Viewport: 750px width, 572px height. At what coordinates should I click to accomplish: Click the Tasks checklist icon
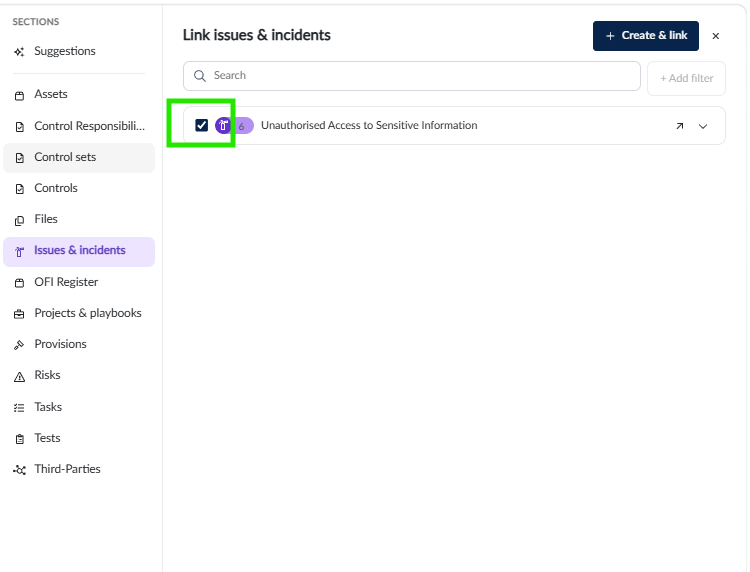(x=19, y=408)
